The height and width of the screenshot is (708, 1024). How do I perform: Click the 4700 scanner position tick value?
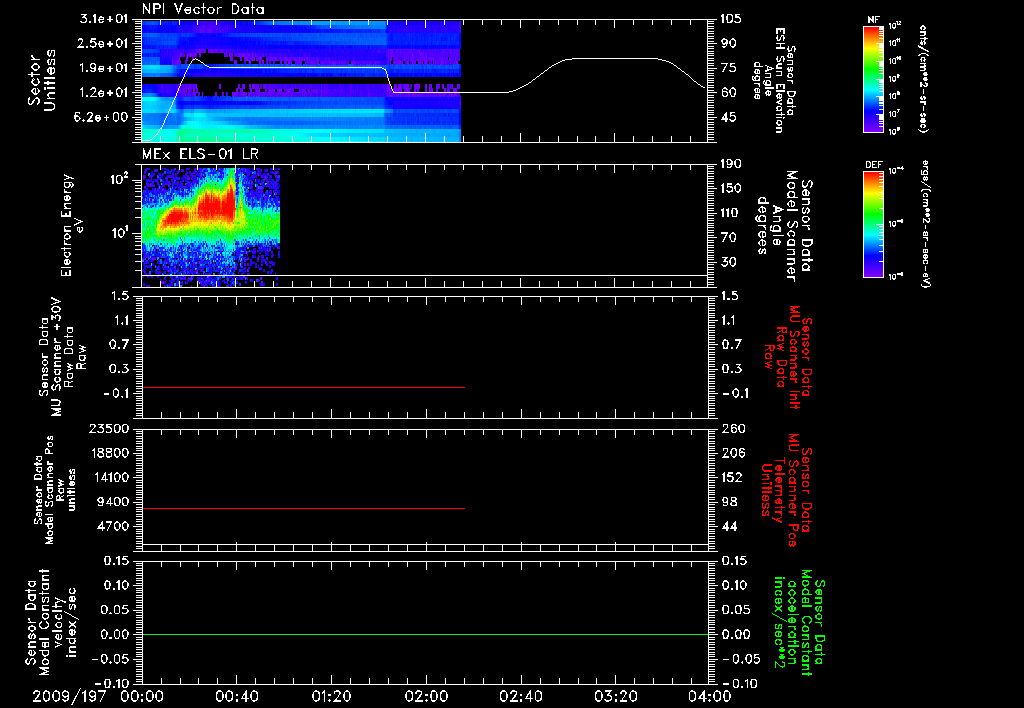[x=113, y=526]
